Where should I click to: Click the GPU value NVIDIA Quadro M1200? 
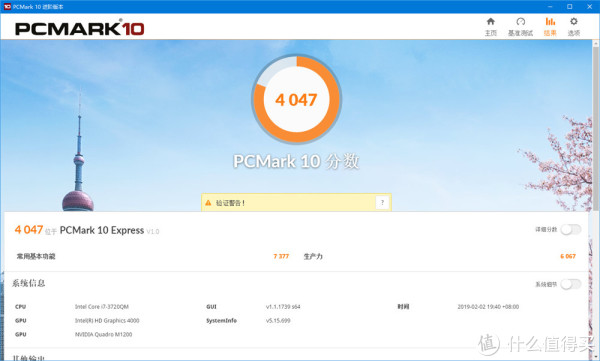(103, 334)
